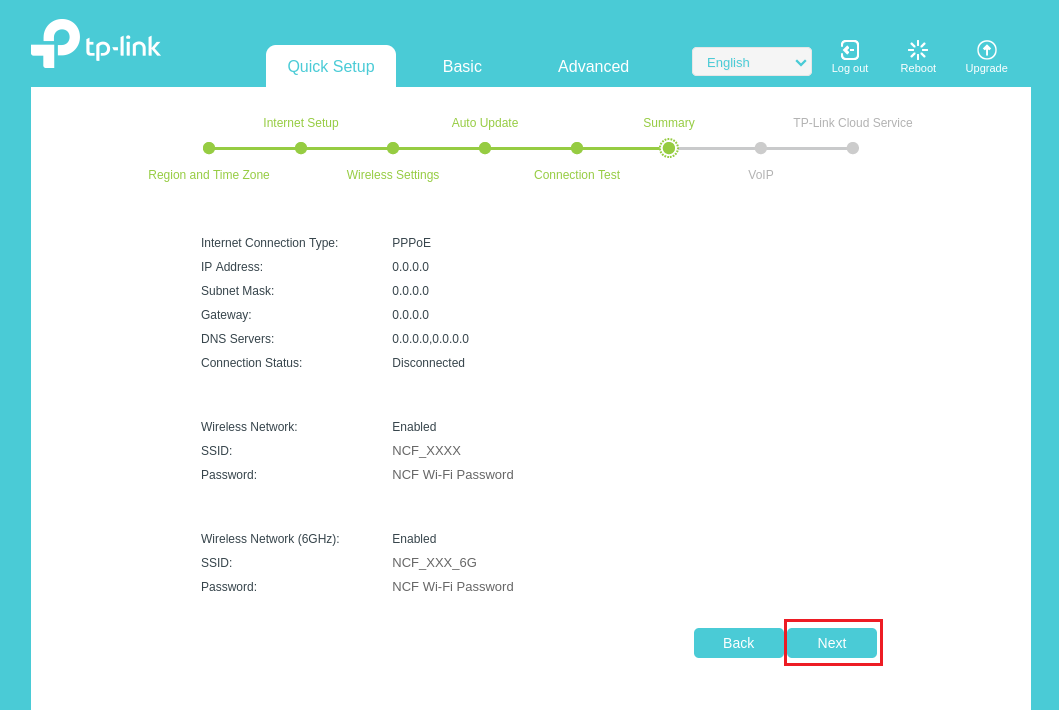1059x710 pixels.
Task: Click the Wireless Settings step label
Action: pos(393,175)
